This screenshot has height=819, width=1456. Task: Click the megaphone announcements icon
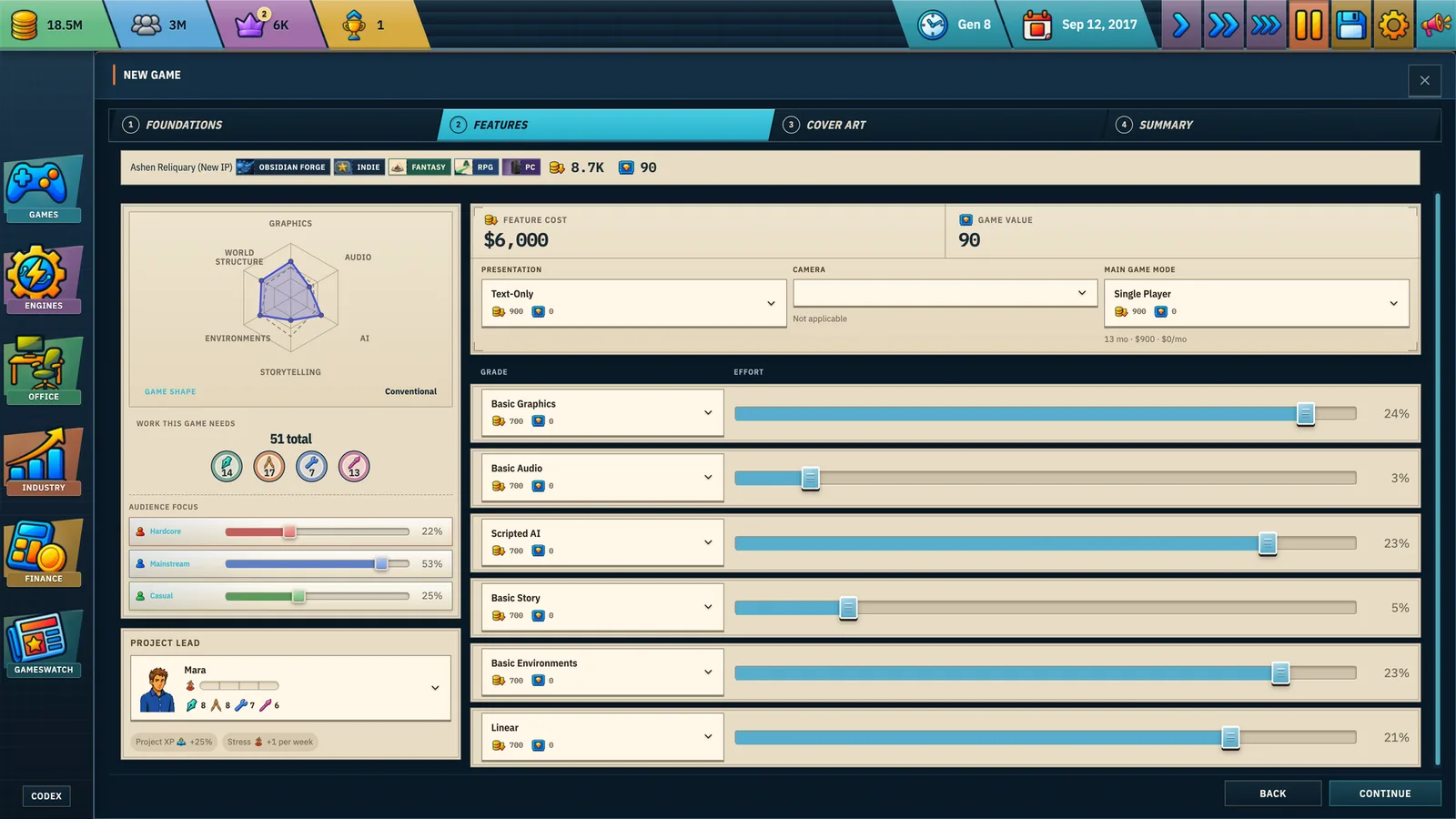1436,25
